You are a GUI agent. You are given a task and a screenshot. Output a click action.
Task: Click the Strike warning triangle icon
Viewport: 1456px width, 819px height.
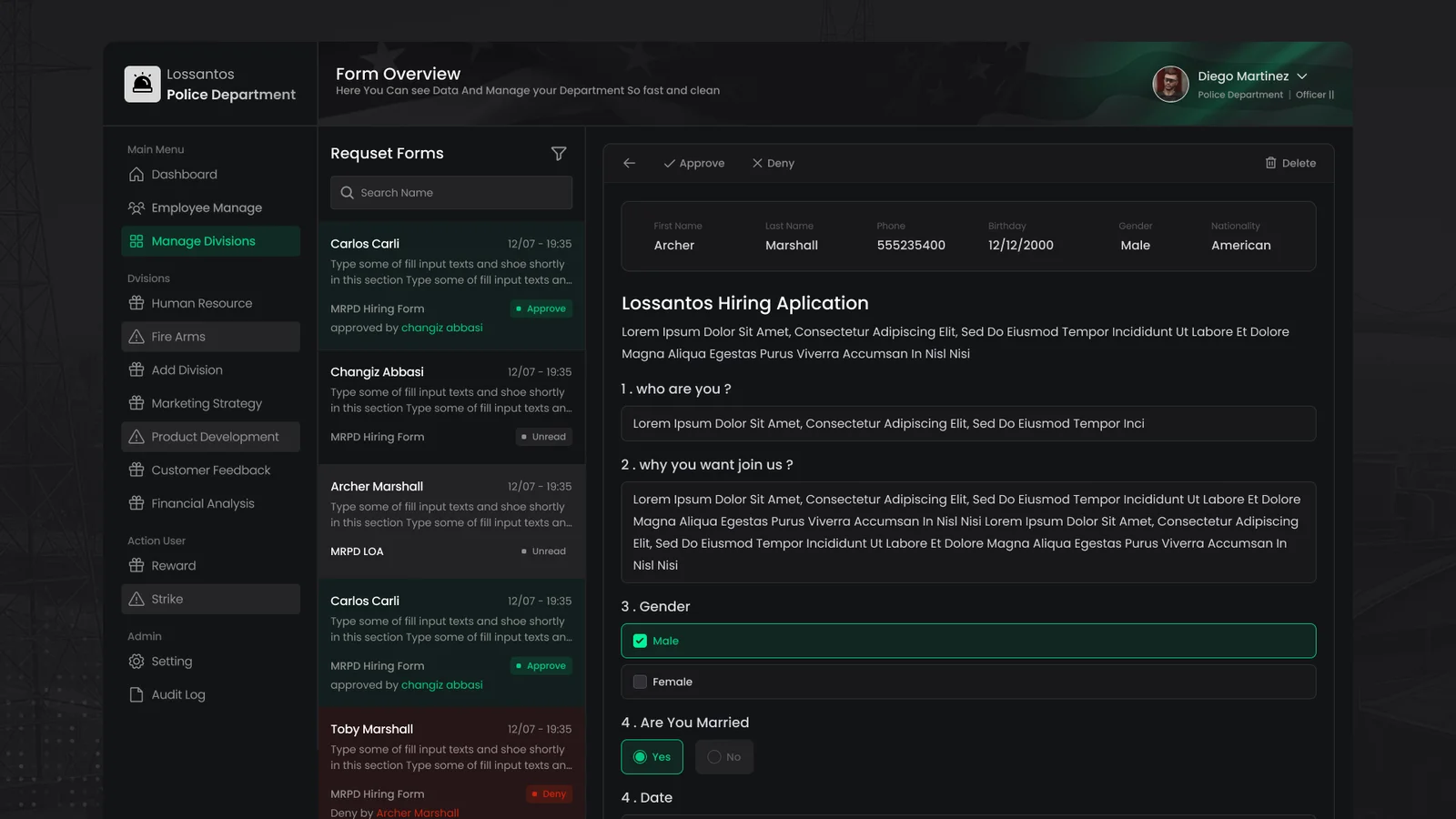(x=136, y=599)
